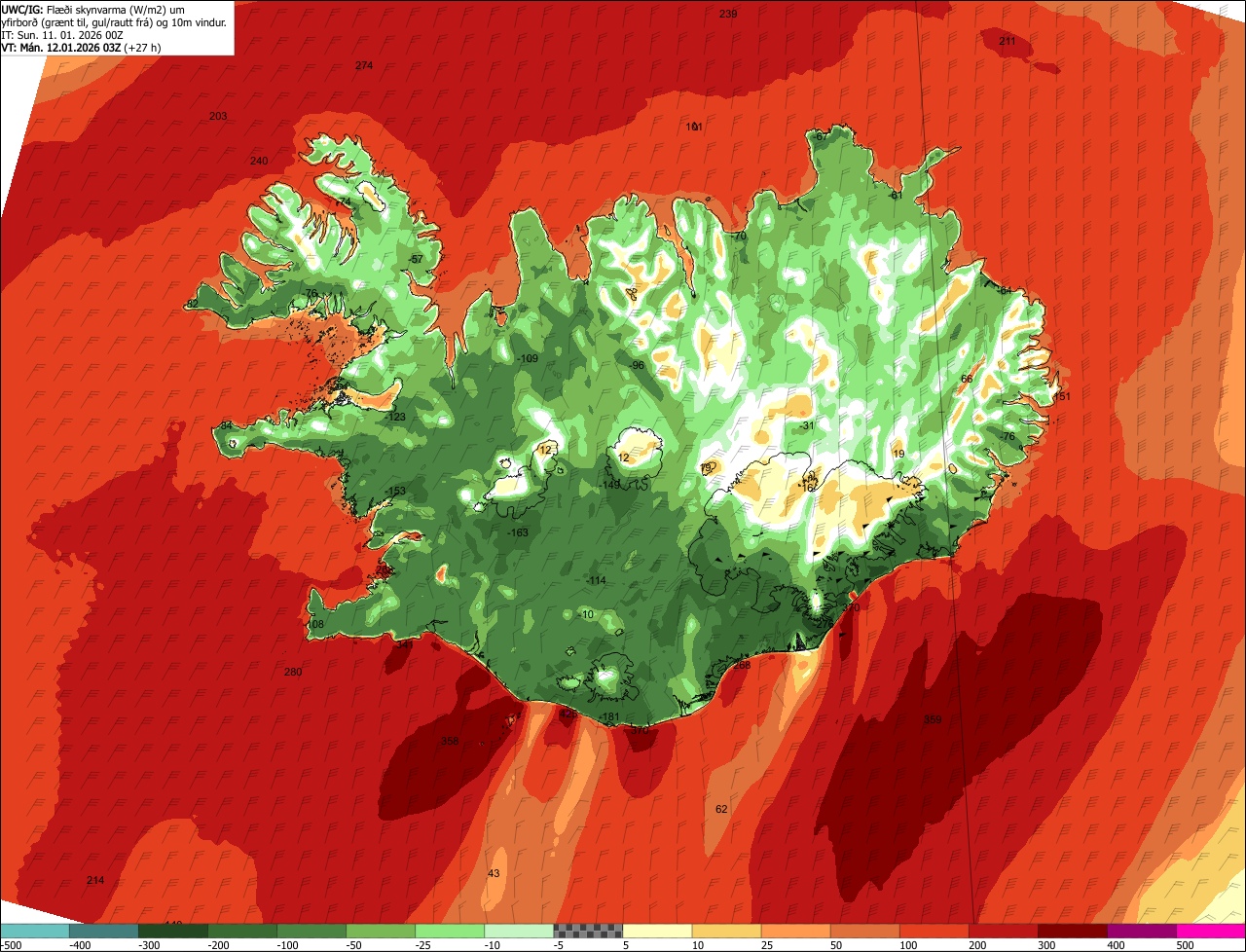Click the value -64 in the northeast
Screen dimensions: 1246x952
click(x=1005, y=291)
